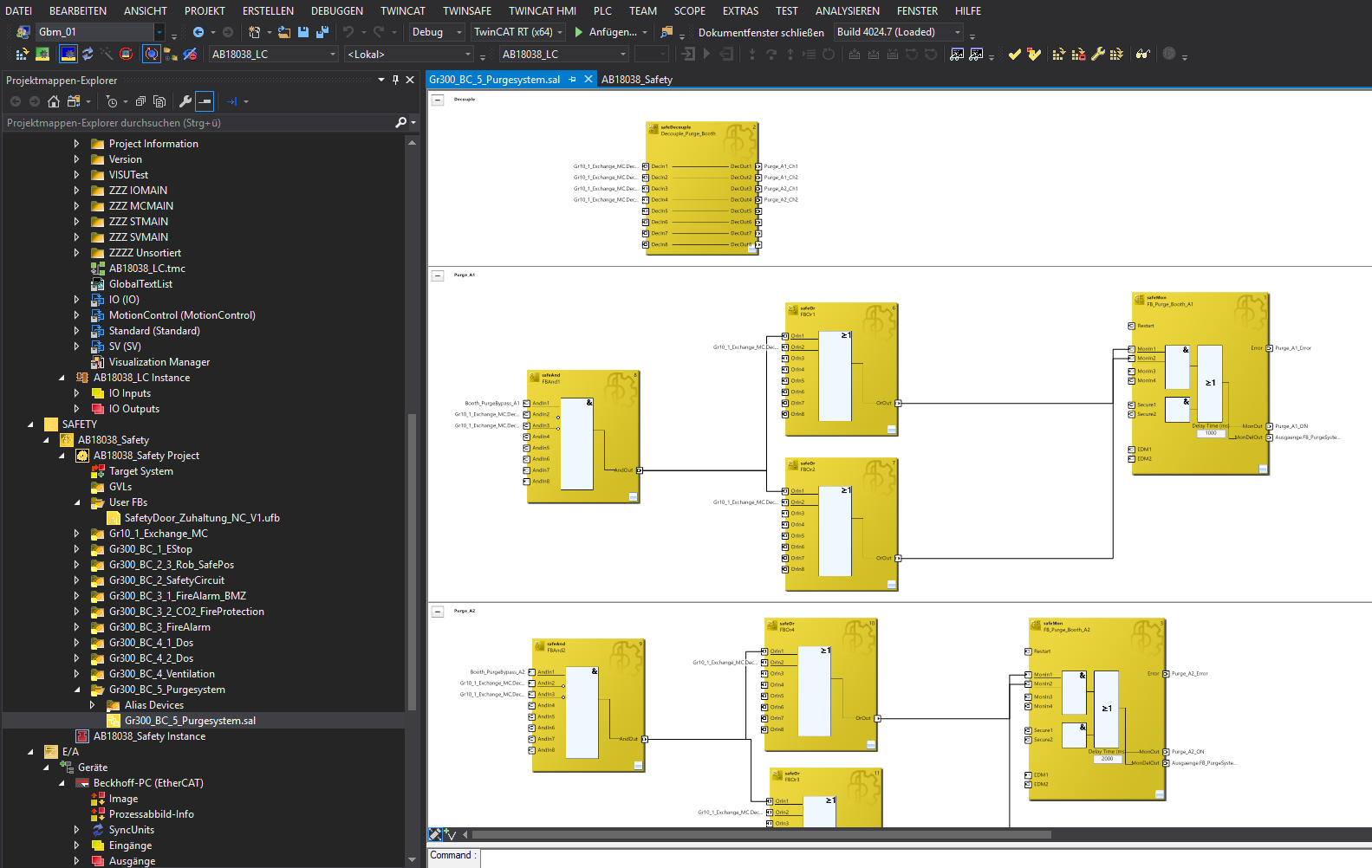Click the Properties wrench in explorer toolbar
1372x868 pixels.
(185, 101)
